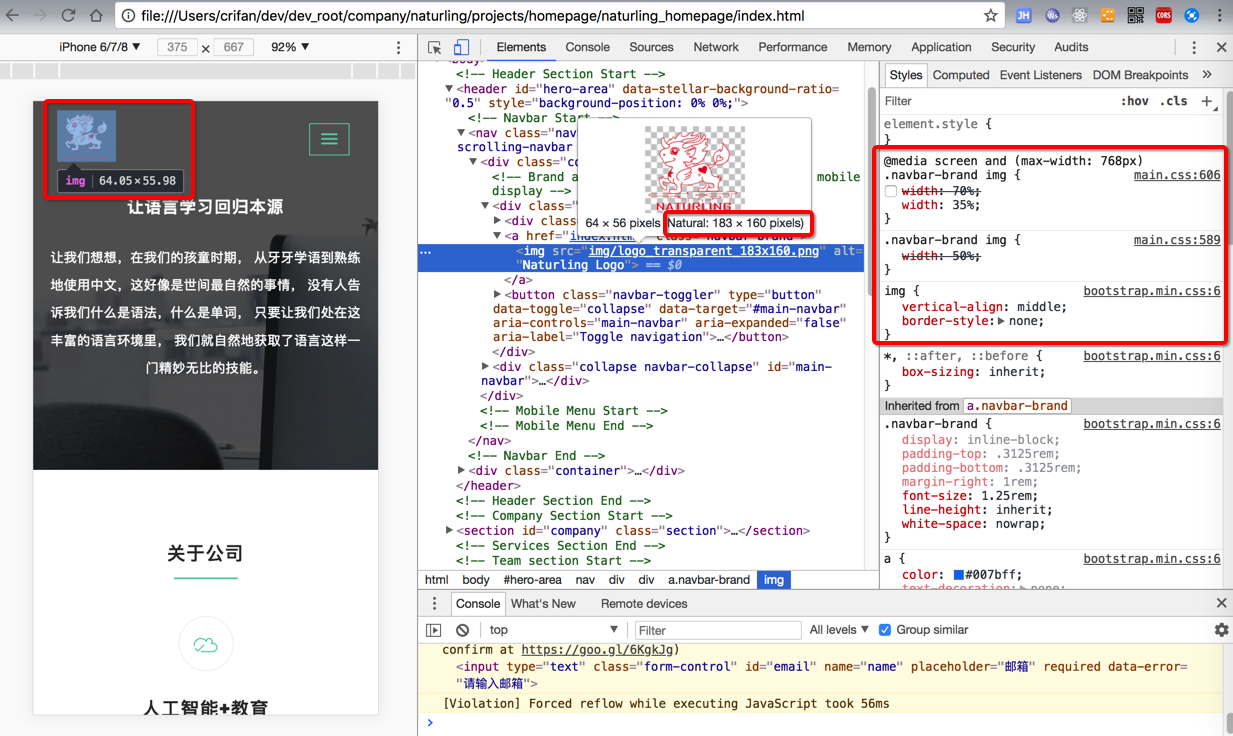The image size is (1233, 736).
Task: Open the All levels log dropdown
Action: tap(839, 630)
